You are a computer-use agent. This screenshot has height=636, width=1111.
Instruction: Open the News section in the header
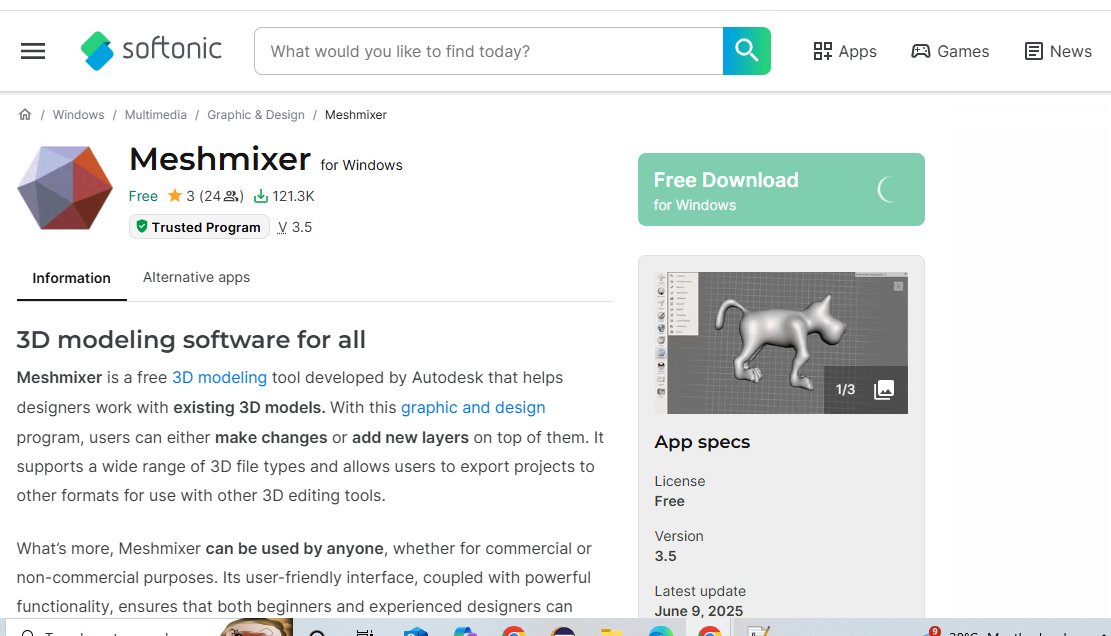(1059, 51)
